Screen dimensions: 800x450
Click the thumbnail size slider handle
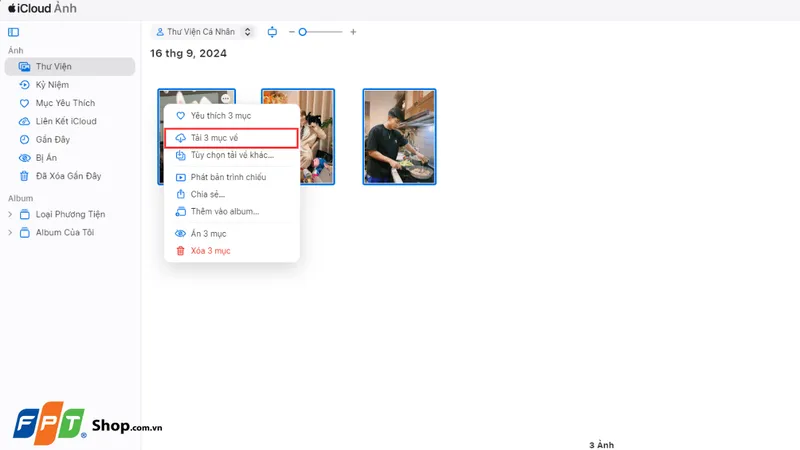click(303, 32)
